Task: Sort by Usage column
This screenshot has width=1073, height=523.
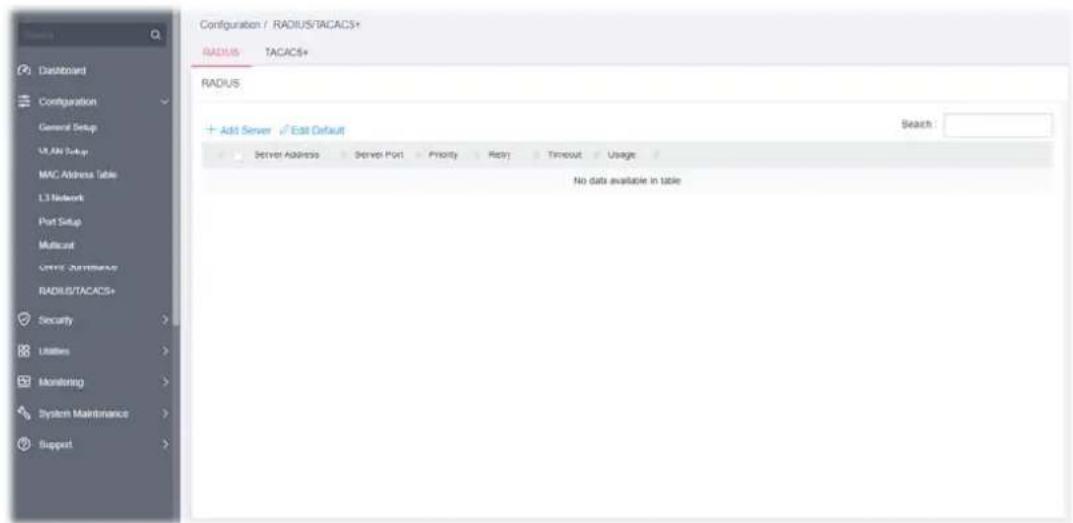Action: tap(621, 155)
